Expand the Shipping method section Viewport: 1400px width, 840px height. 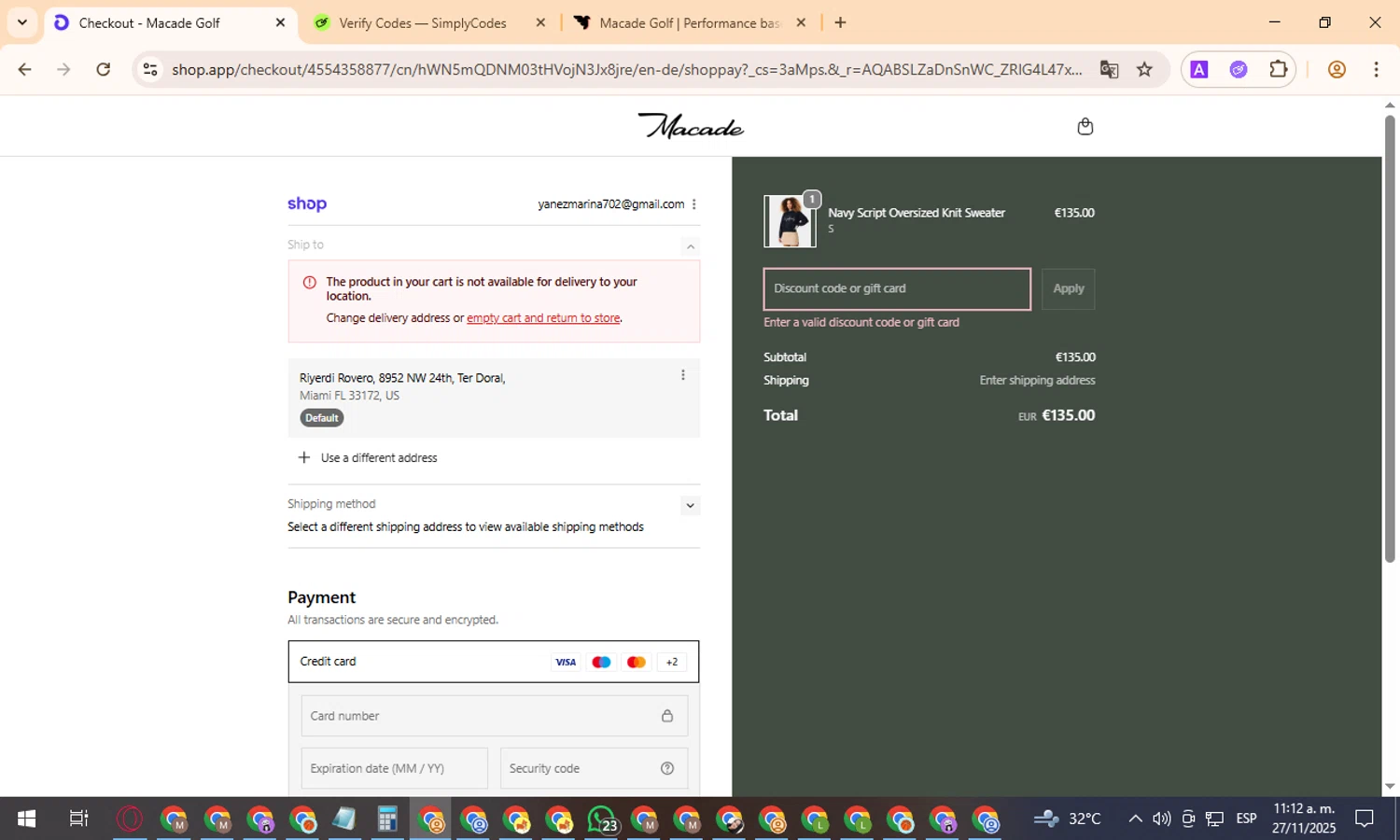[690, 506]
